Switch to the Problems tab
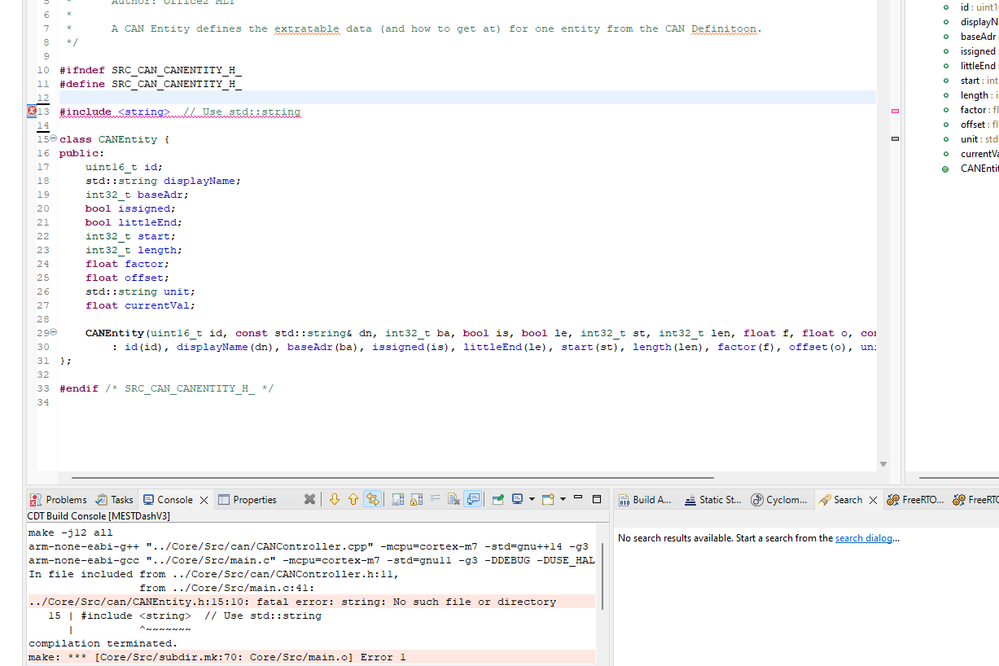Screen dimensions: 999x666 point(58,500)
